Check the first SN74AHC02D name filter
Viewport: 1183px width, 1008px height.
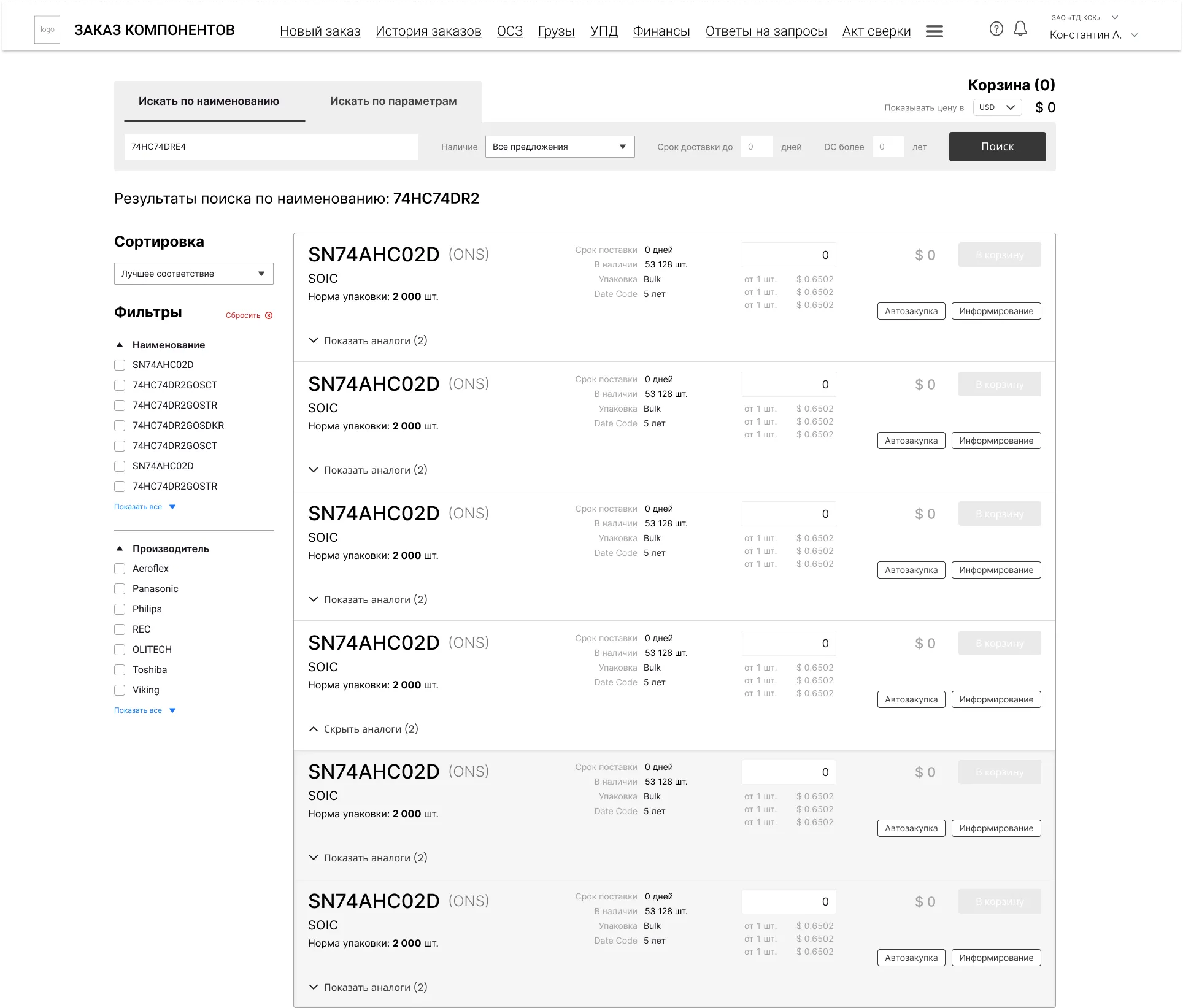(x=120, y=365)
